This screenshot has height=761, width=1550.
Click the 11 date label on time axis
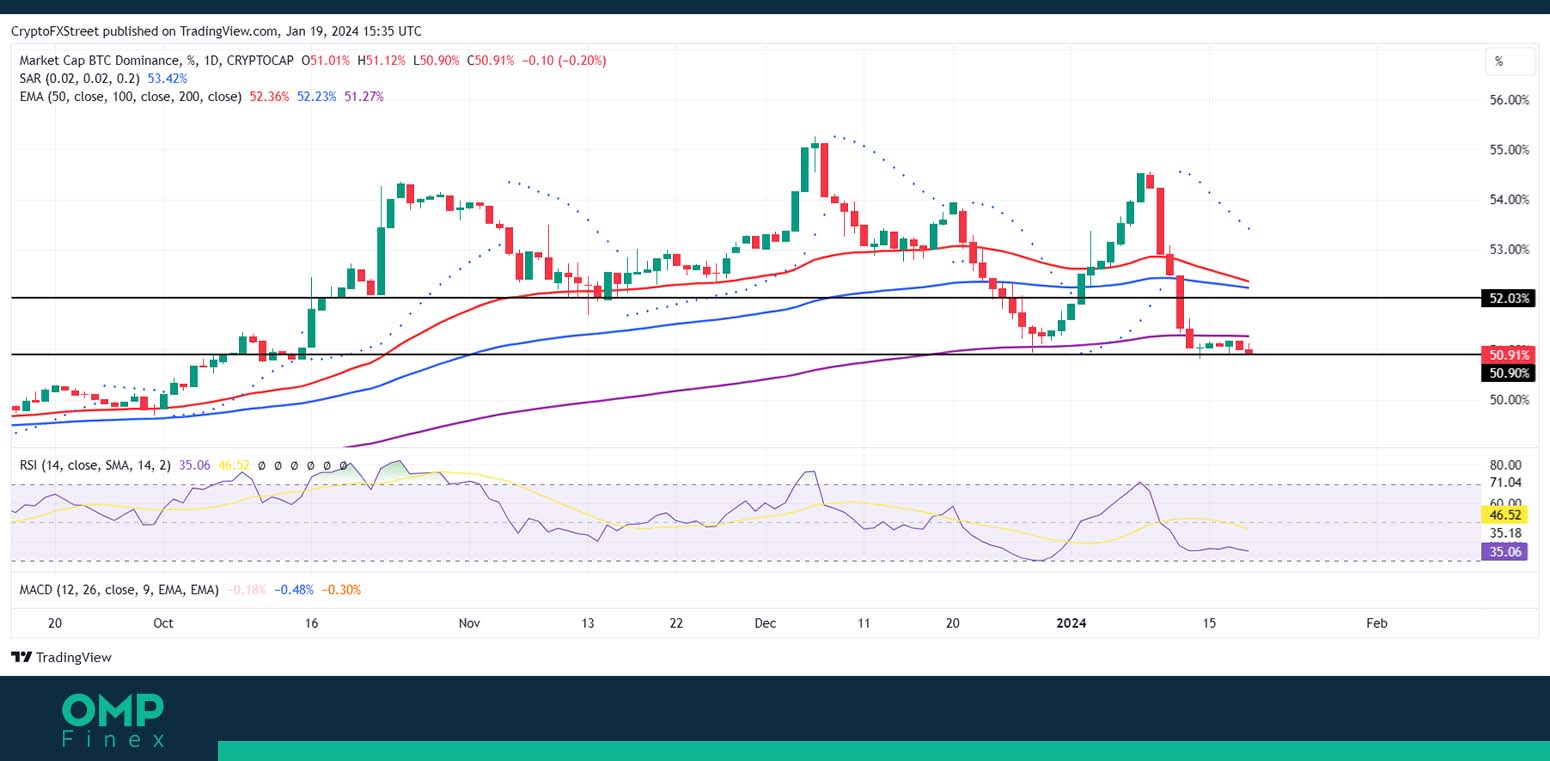864,623
